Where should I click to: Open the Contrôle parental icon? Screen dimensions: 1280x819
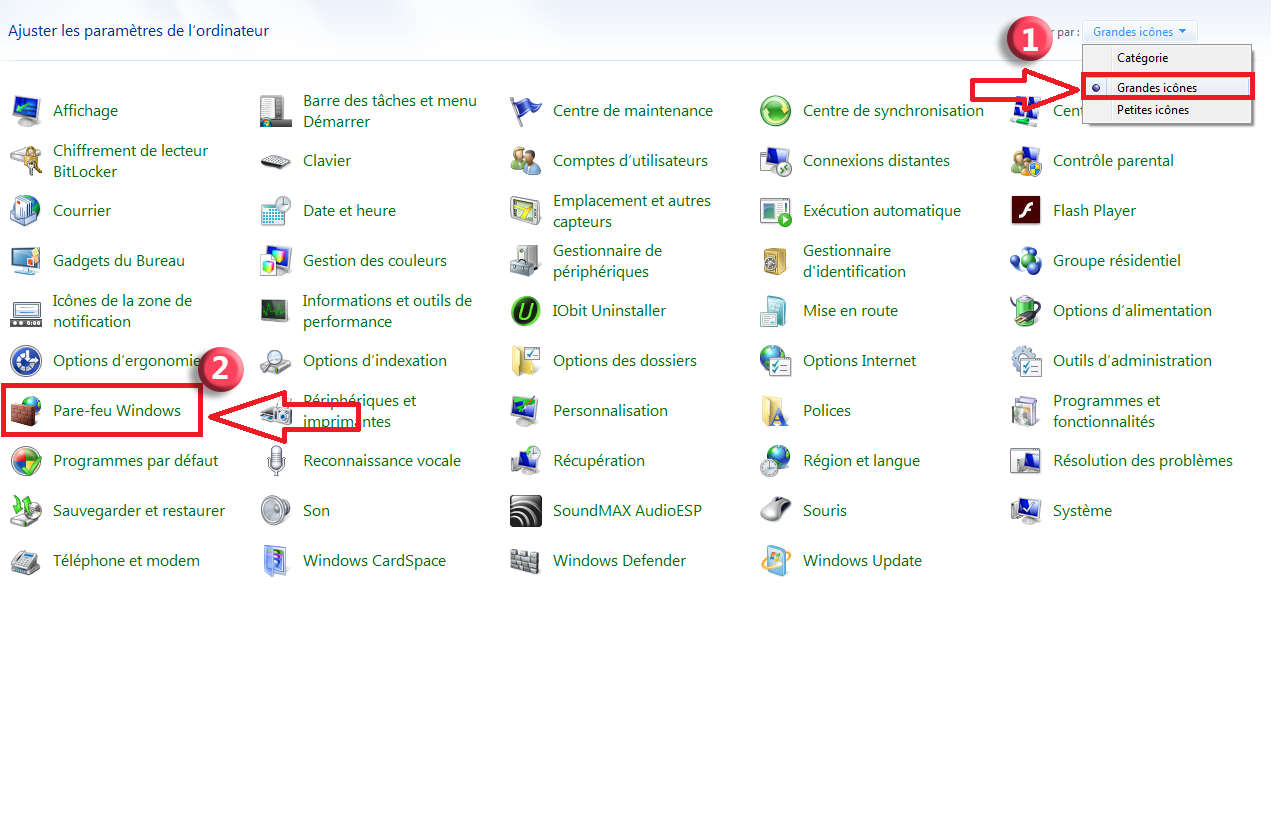[x=1025, y=160]
